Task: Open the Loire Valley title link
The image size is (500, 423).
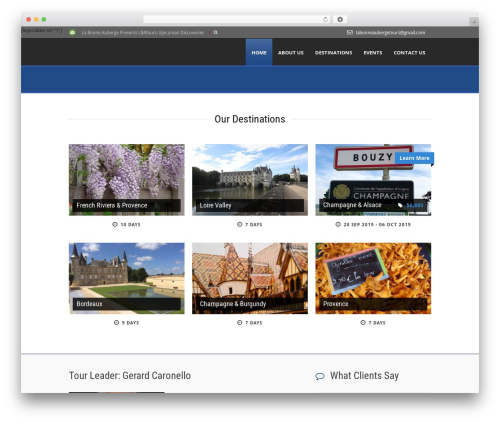Action: tap(215, 205)
